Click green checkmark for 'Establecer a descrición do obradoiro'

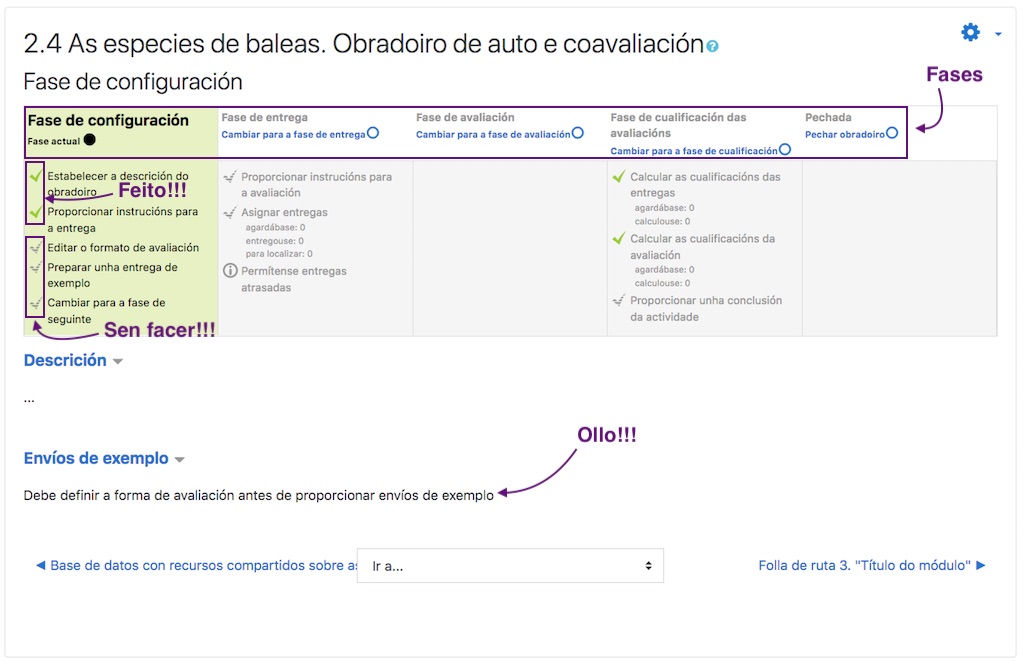[36, 177]
